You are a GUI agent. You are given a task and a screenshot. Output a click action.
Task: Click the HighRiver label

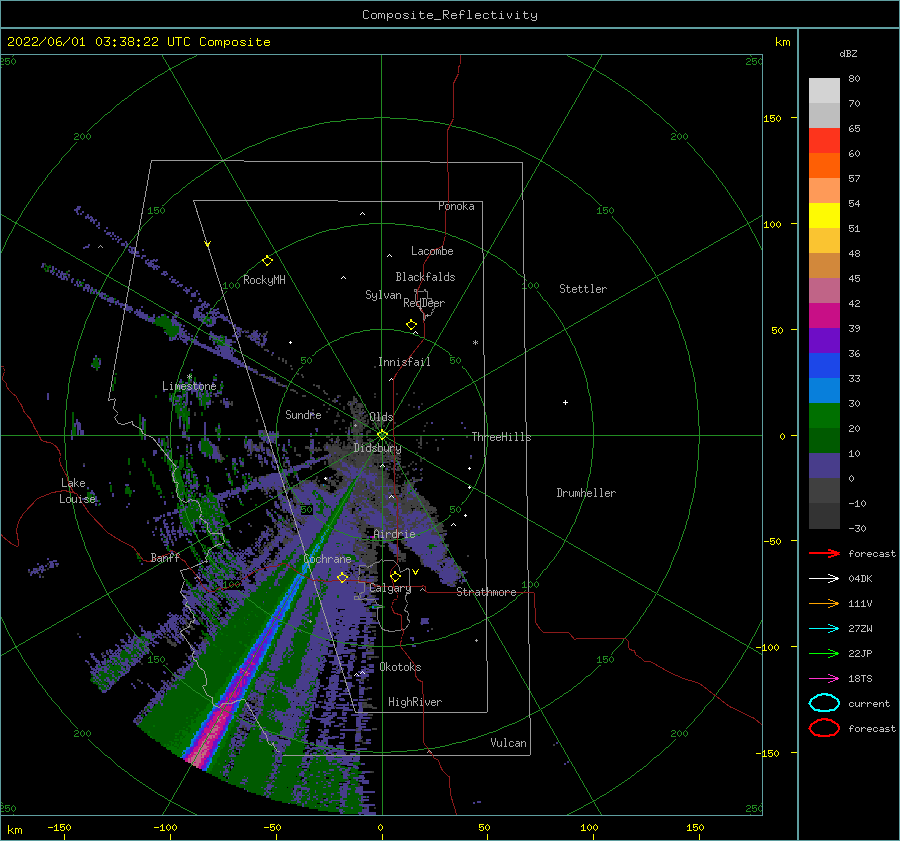pyautogui.click(x=415, y=702)
